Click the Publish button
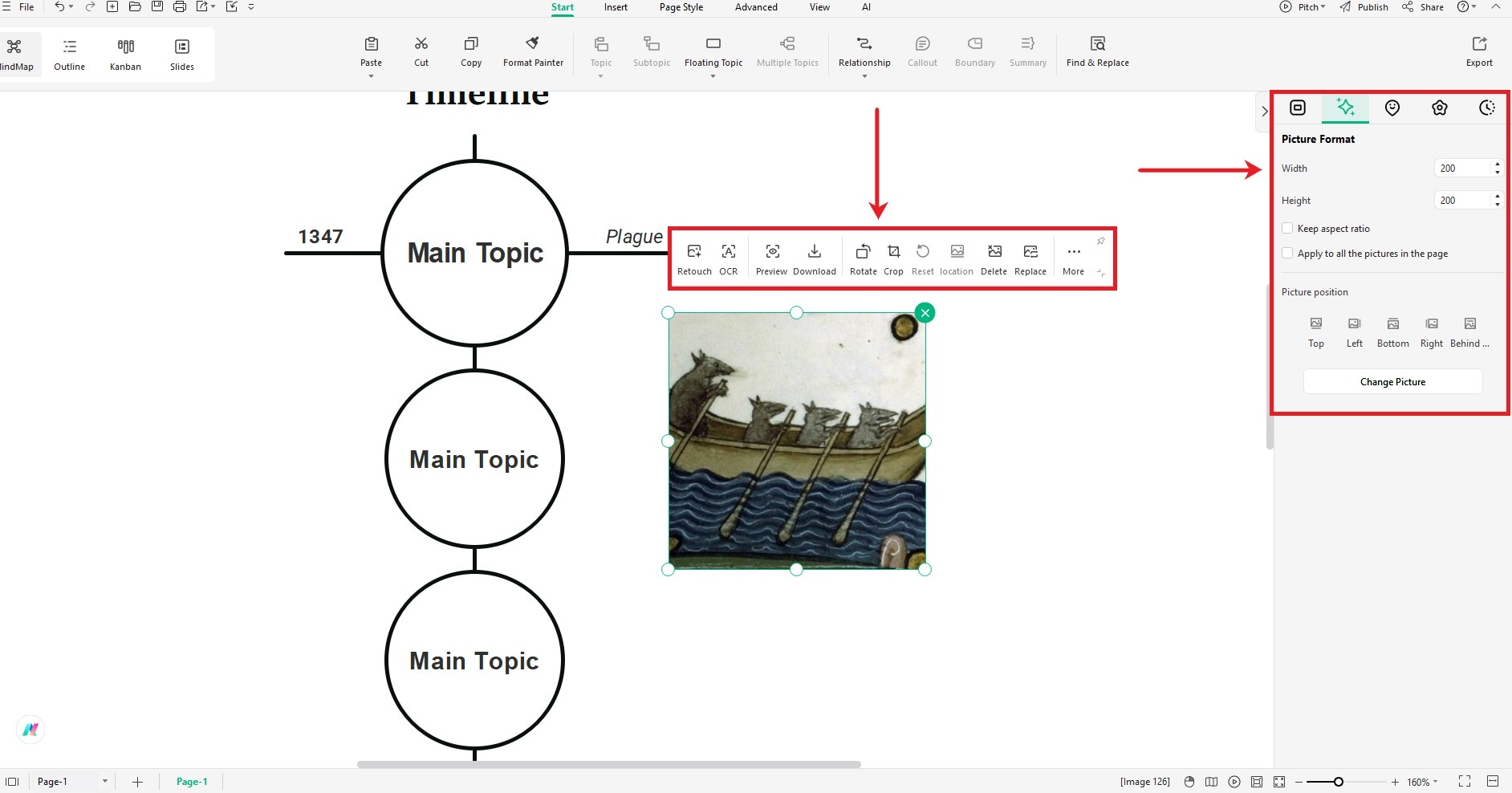Image resolution: width=1512 pixels, height=793 pixels. (x=1364, y=6)
